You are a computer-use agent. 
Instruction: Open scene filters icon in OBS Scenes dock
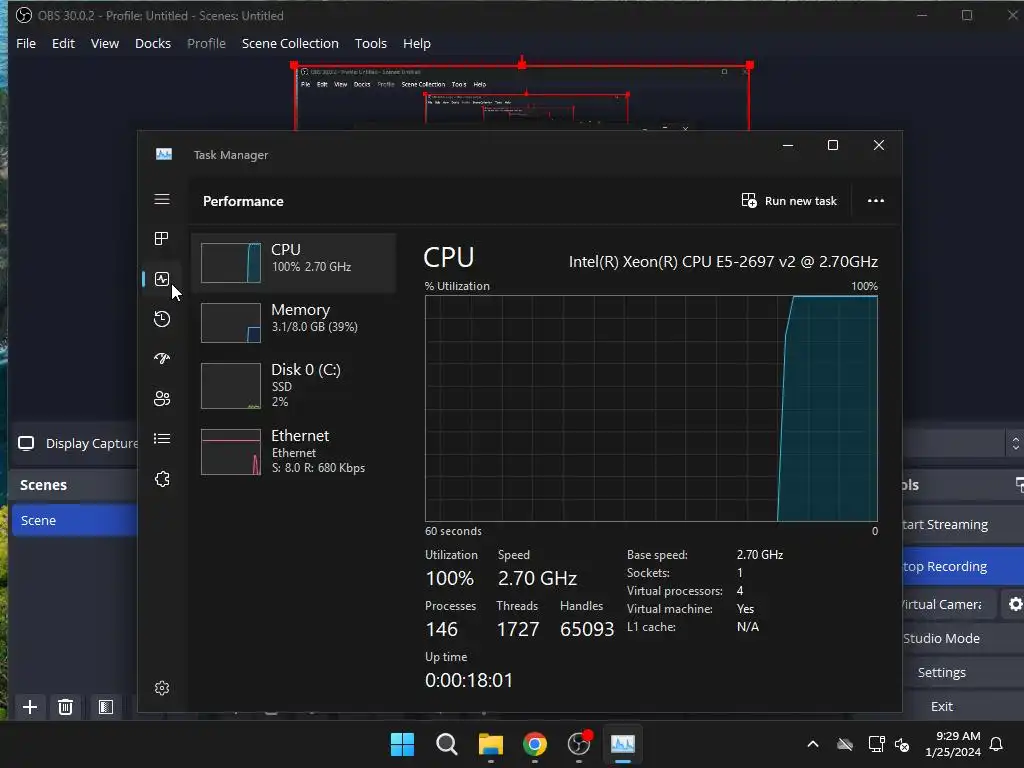point(106,707)
